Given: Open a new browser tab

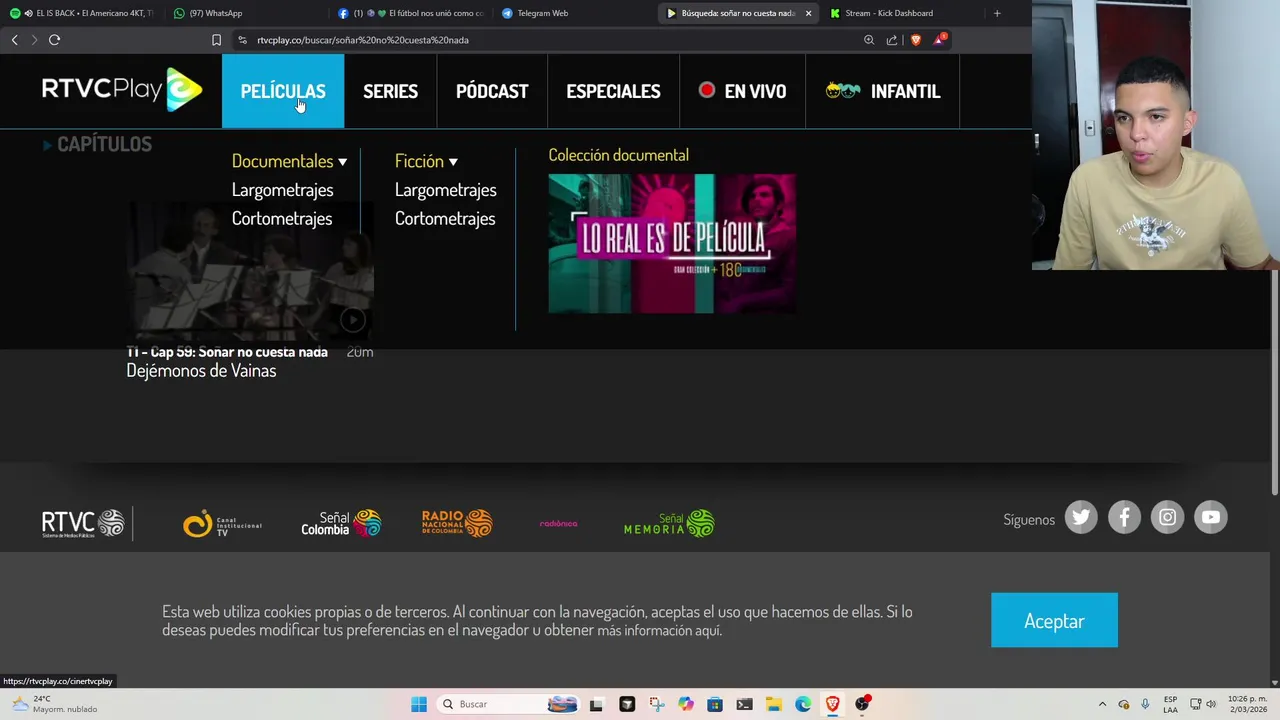Looking at the screenshot, I should (x=996, y=13).
